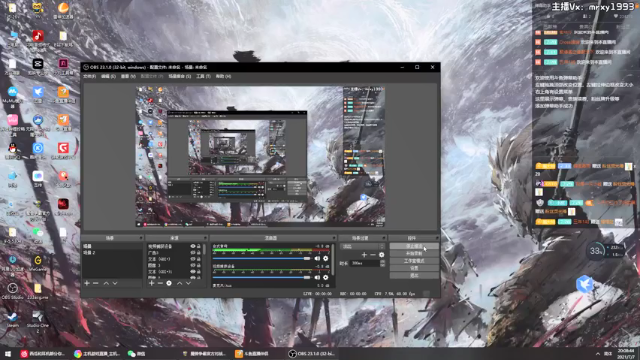
Task: Click the blue bird floating widget on desktop
Action: tap(584, 284)
